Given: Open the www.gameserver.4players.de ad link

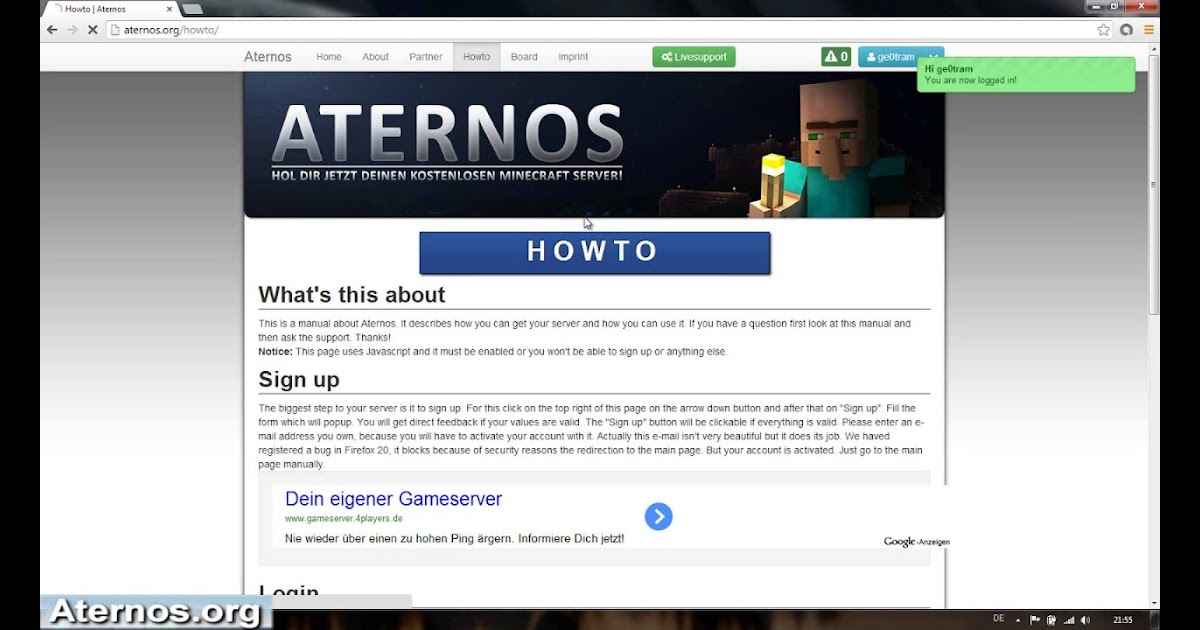Looking at the screenshot, I should click(x=343, y=519).
